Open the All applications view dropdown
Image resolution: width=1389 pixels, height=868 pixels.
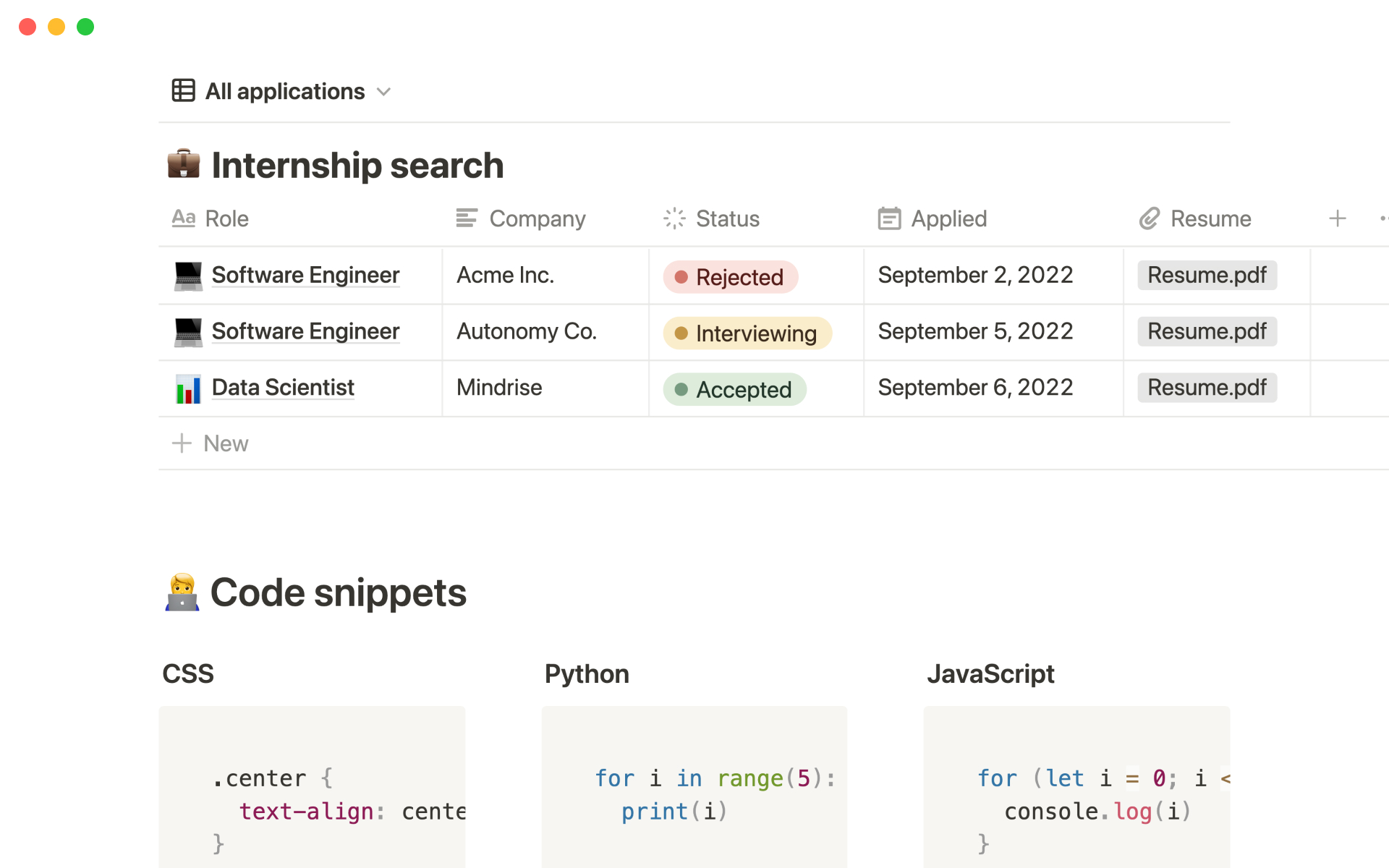(384, 91)
